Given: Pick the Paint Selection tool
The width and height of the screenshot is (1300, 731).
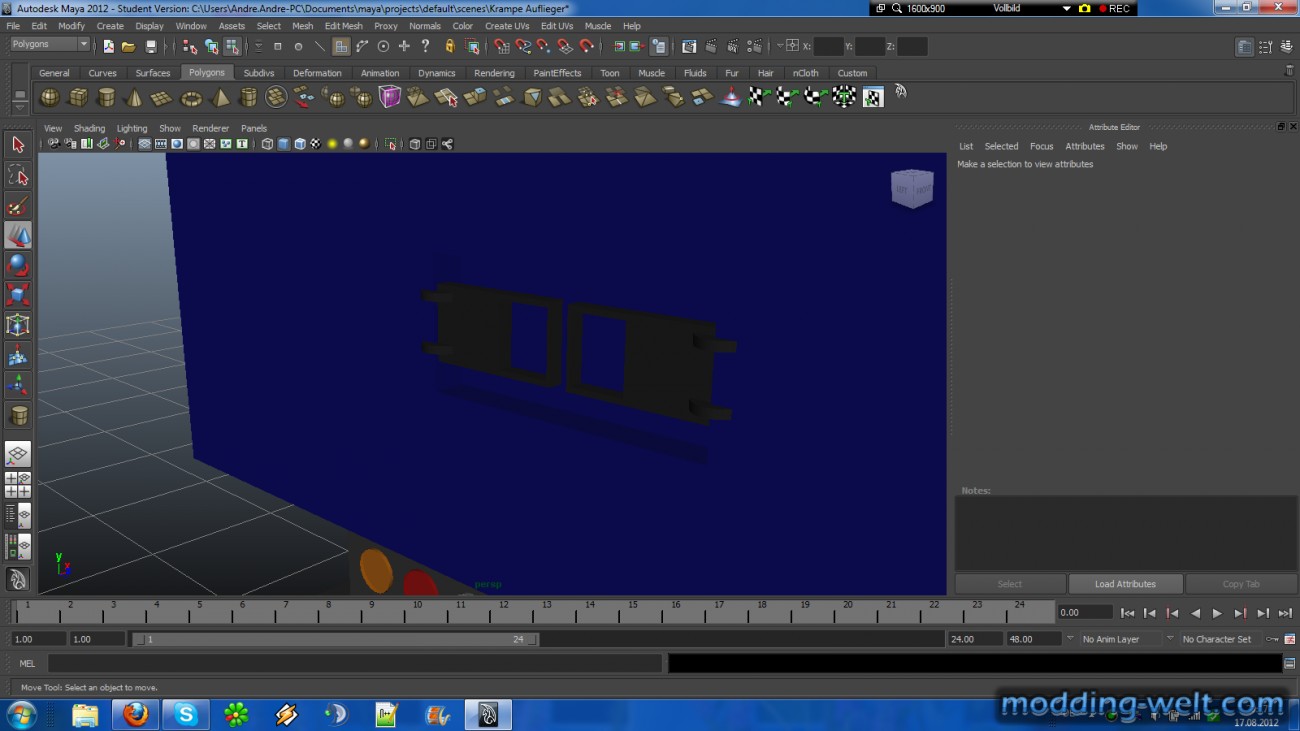Looking at the screenshot, I should [x=17, y=206].
